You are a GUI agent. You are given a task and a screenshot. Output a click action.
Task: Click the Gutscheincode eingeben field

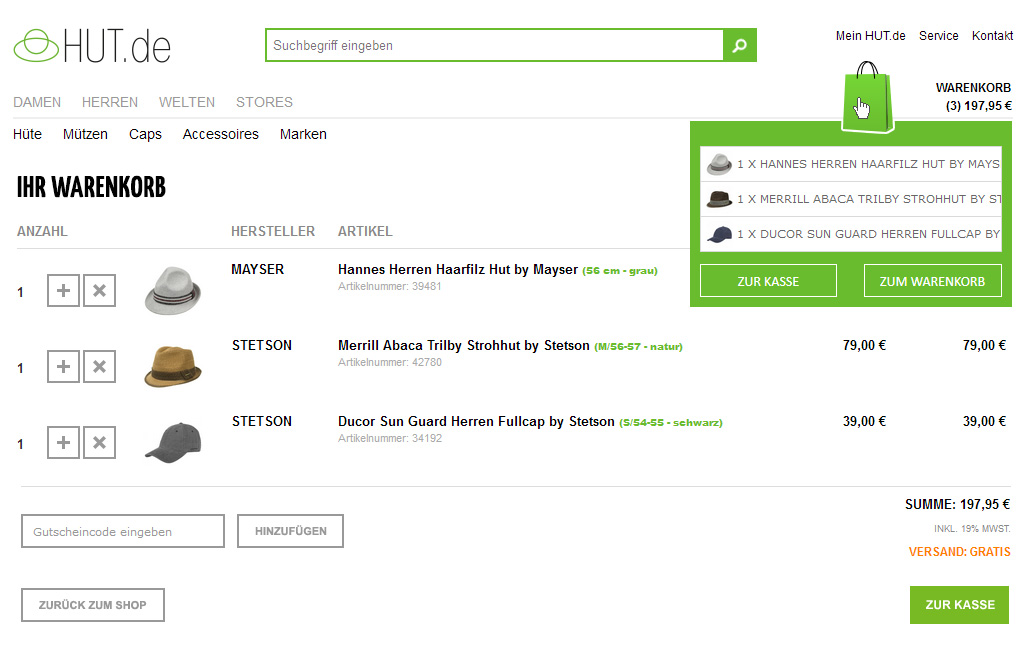(123, 531)
